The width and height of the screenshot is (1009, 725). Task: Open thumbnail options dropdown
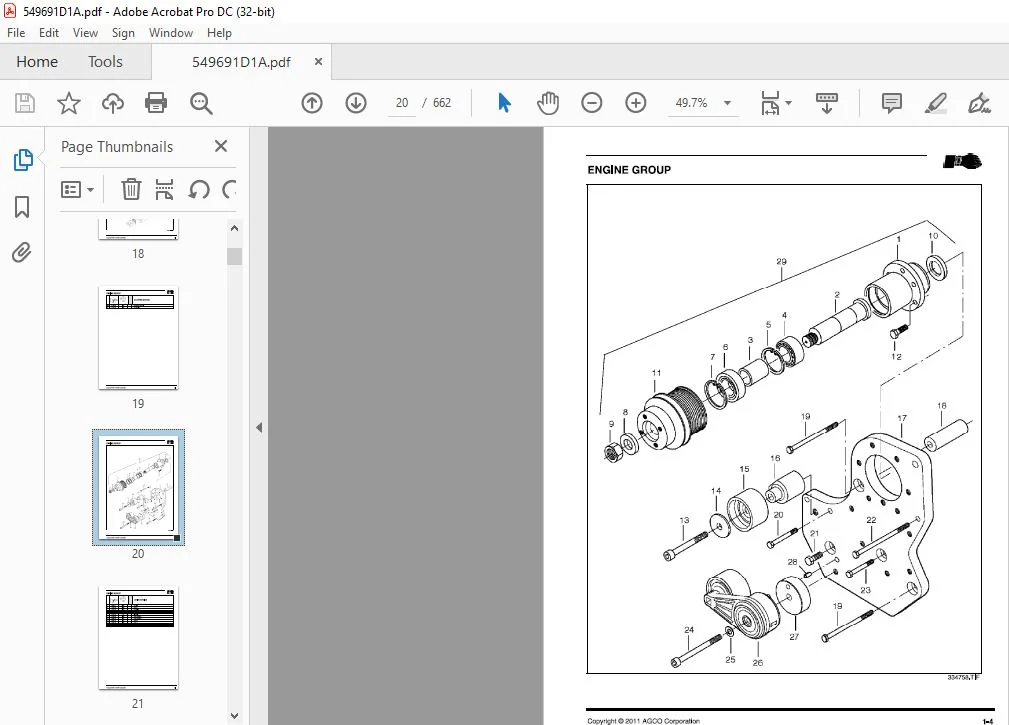pos(77,190)
